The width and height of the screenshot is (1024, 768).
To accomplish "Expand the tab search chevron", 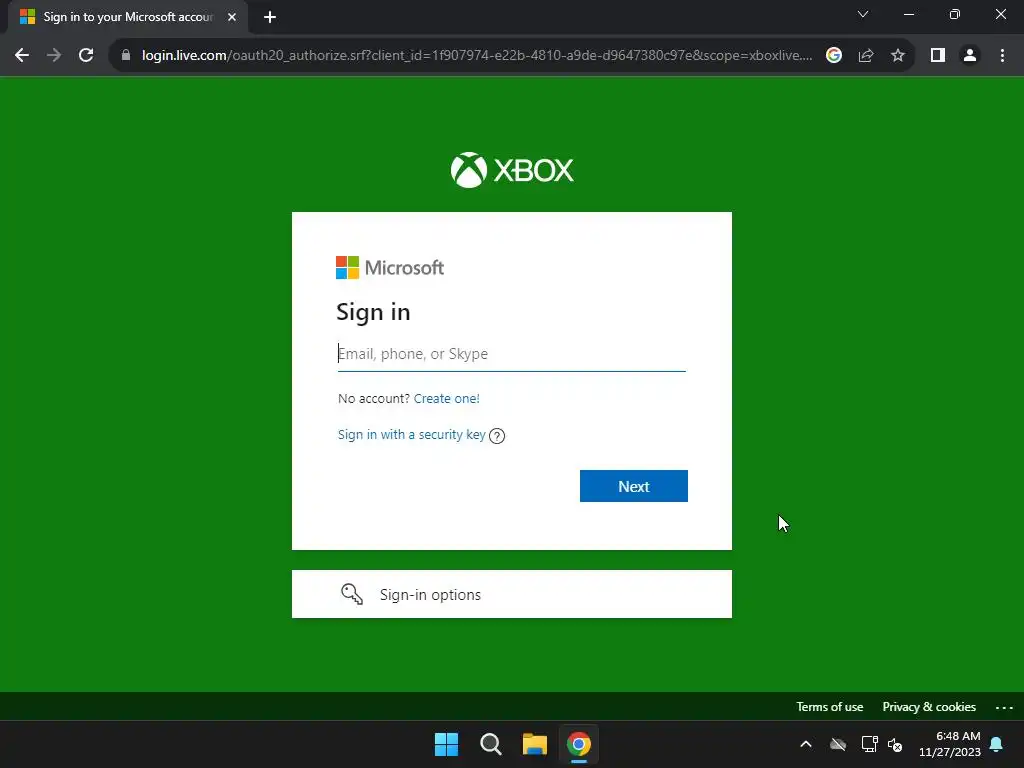I will [x=863, y=14].
